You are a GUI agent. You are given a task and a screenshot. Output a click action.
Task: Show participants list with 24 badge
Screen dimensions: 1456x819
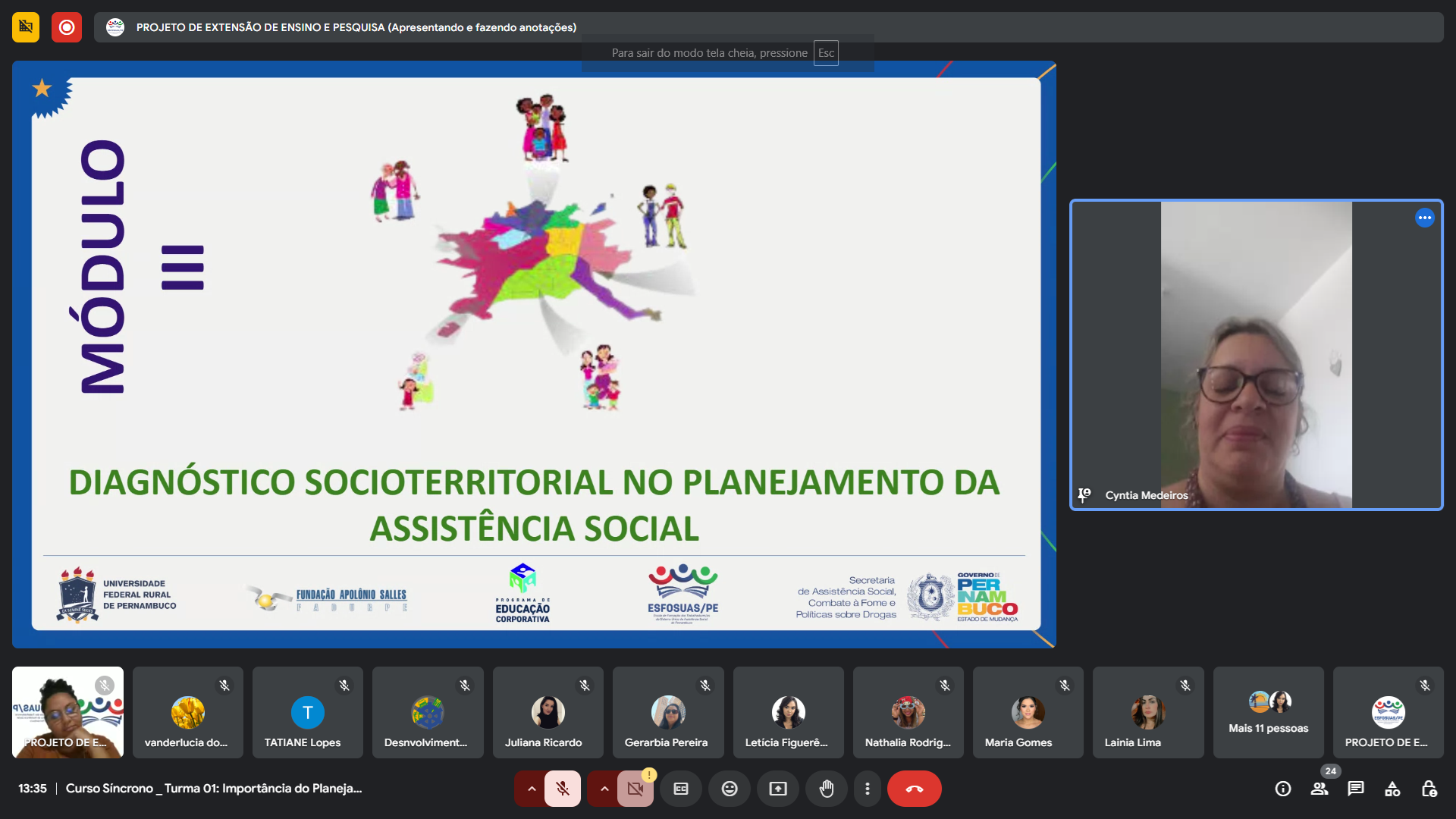[x=1319, y=789]
